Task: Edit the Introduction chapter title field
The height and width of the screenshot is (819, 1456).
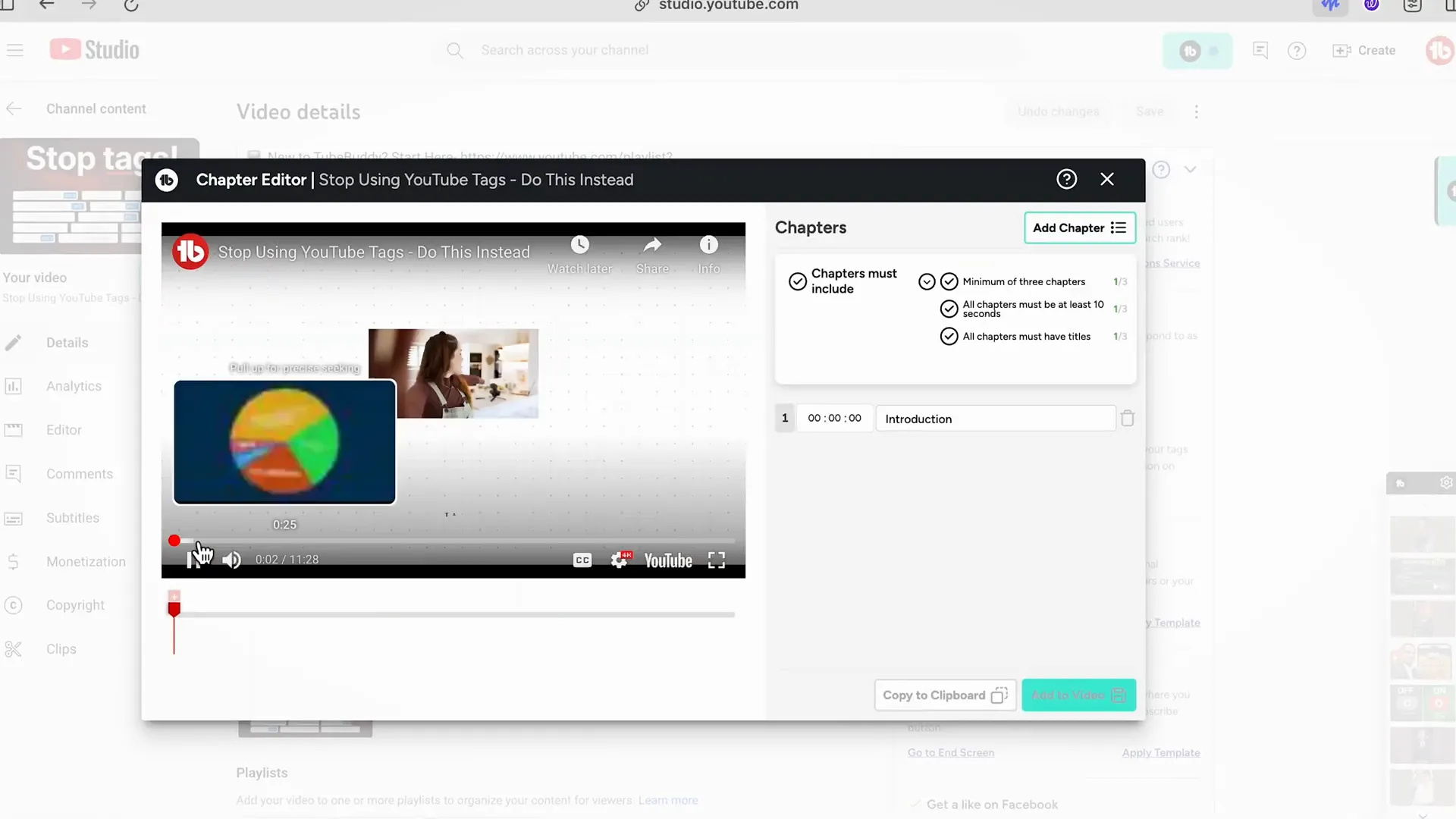Action: [x=994, y=418]
